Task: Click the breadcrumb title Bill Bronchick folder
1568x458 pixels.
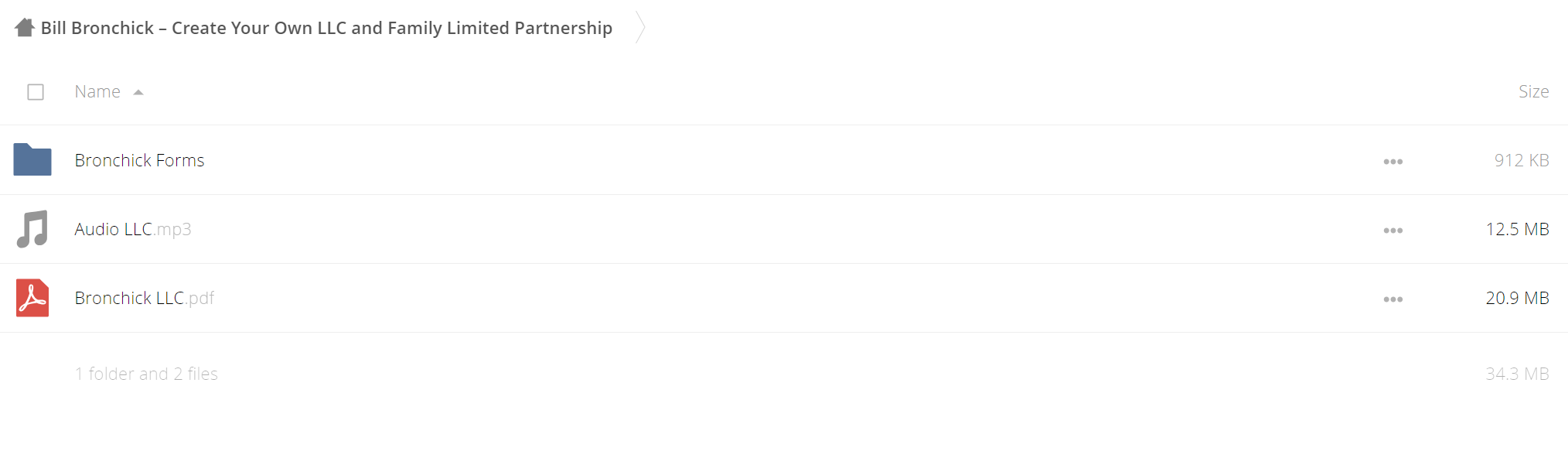Action: (x=326, y=28)
